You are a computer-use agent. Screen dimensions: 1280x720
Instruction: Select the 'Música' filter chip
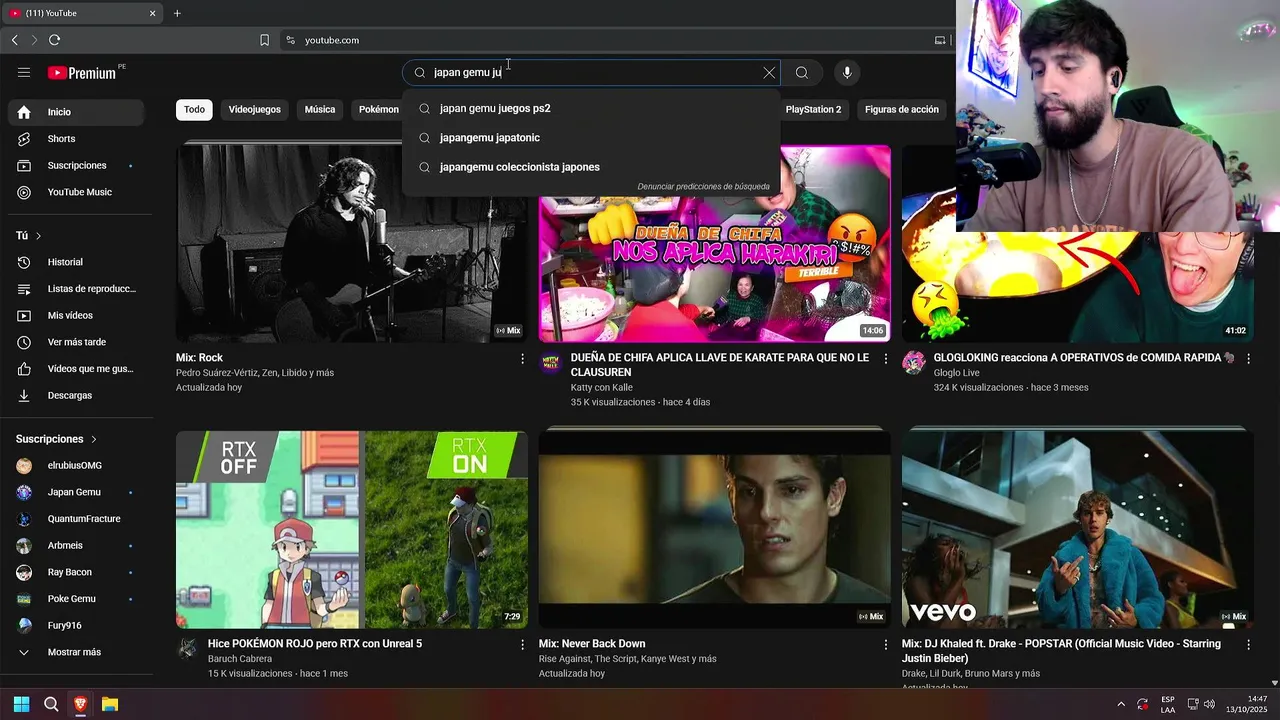320,109
